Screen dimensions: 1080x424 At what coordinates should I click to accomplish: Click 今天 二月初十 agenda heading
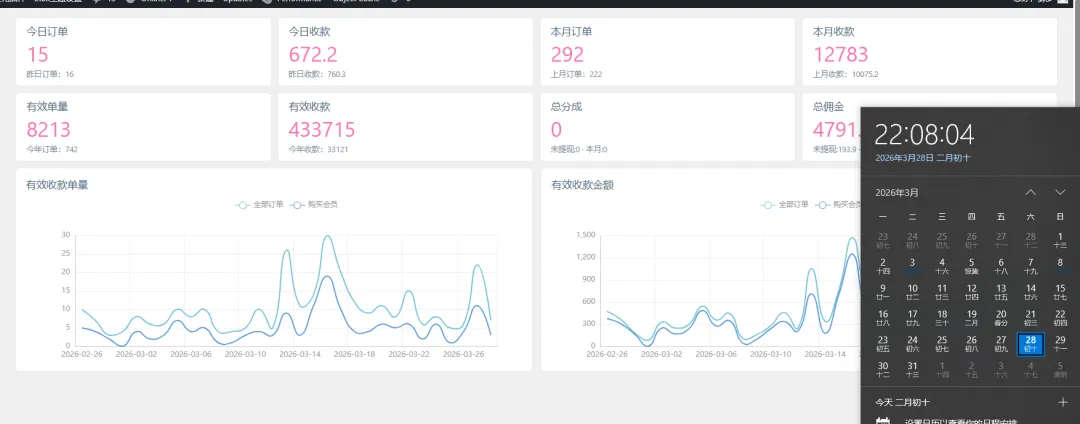(x=904, y=402)
